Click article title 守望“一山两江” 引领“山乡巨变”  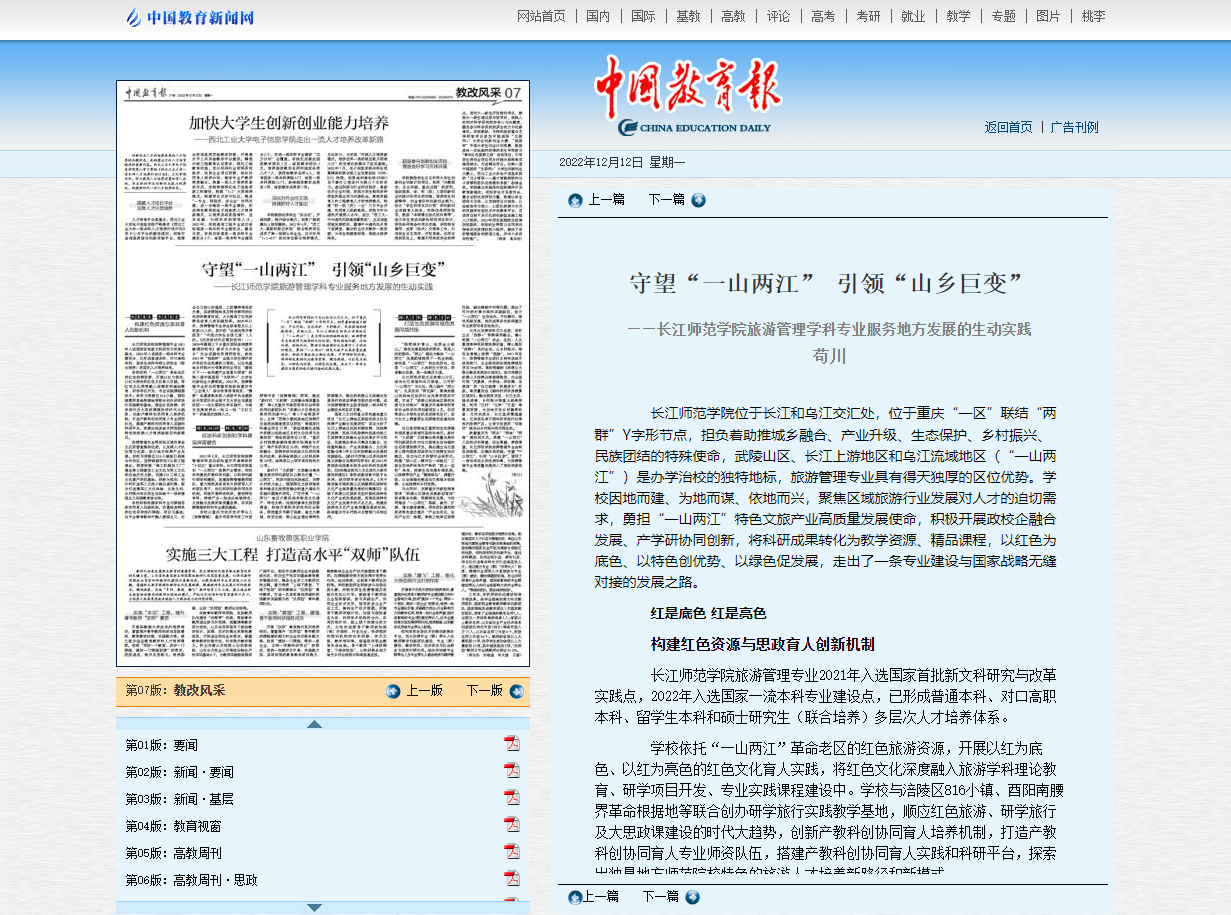tap(828, 283)
